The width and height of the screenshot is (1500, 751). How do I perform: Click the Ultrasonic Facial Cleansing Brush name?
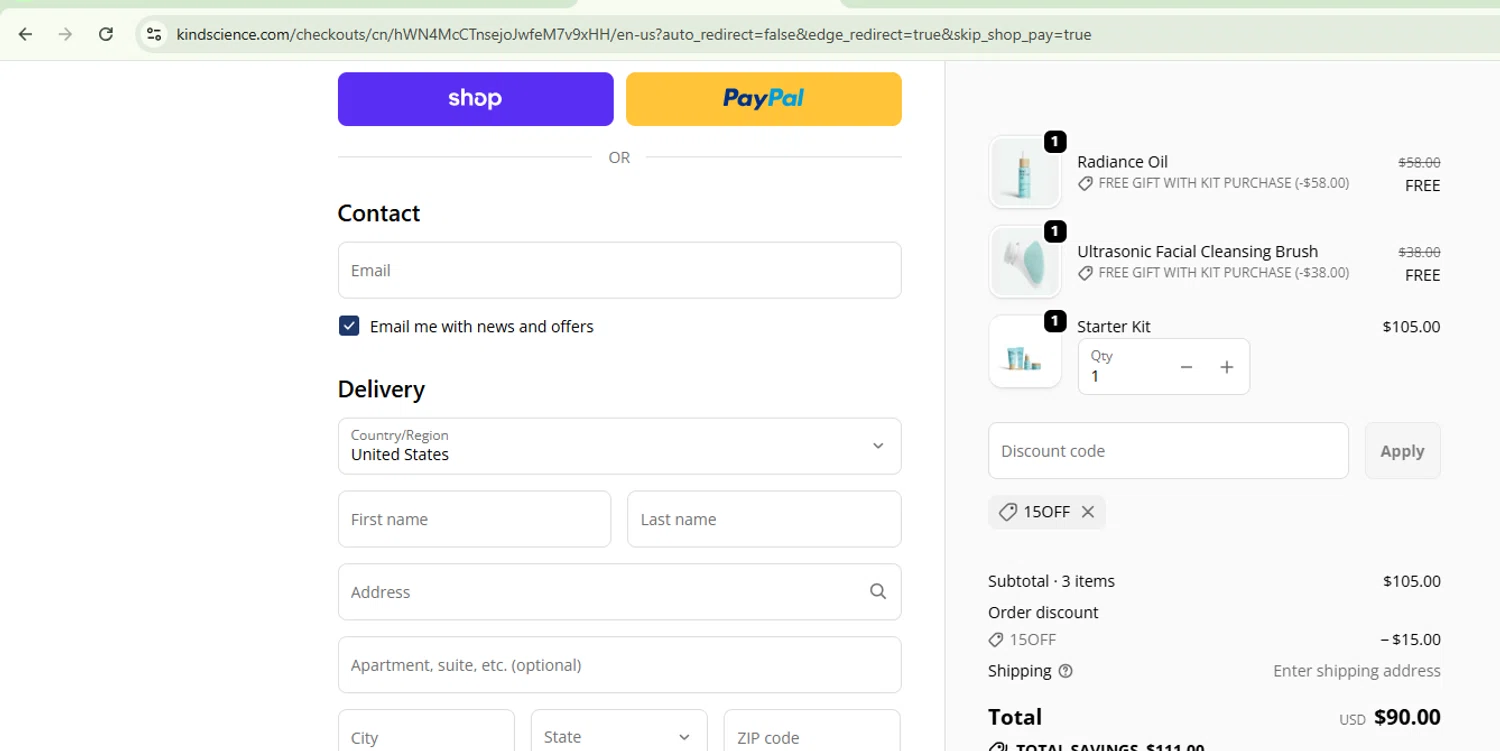(x=1197, y=252)
